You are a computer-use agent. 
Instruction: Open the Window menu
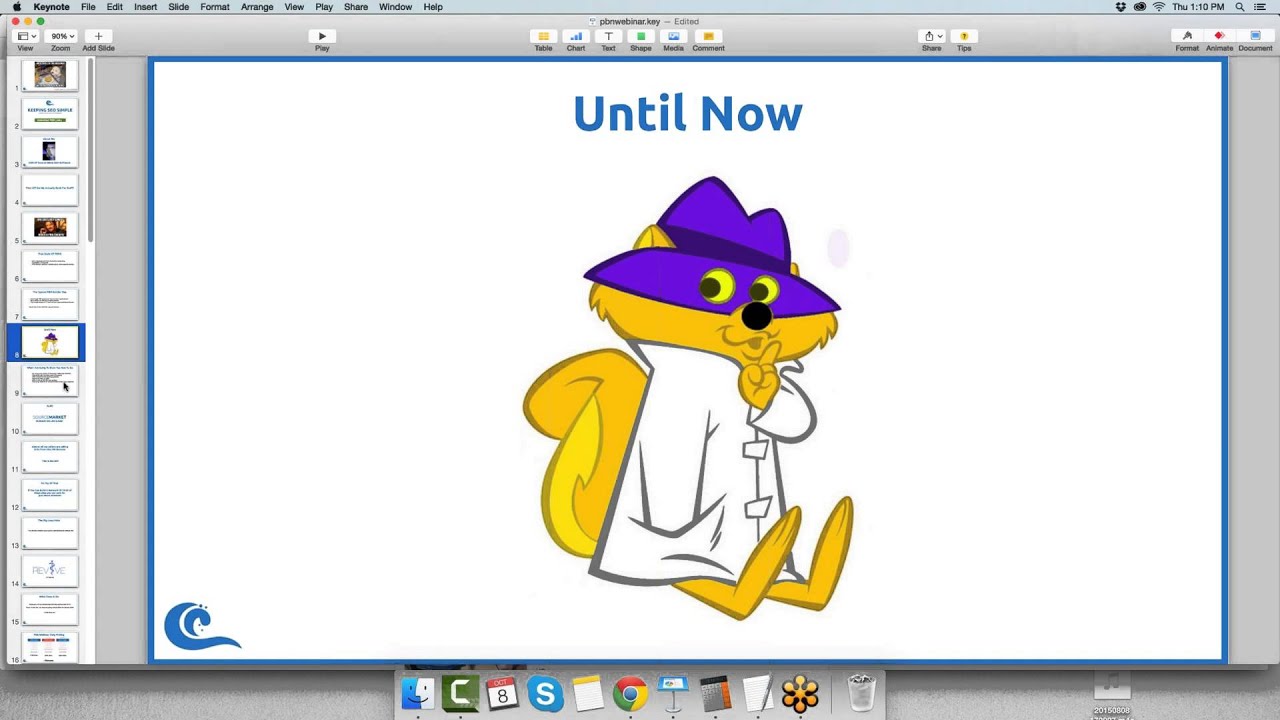tap(396, 7)
